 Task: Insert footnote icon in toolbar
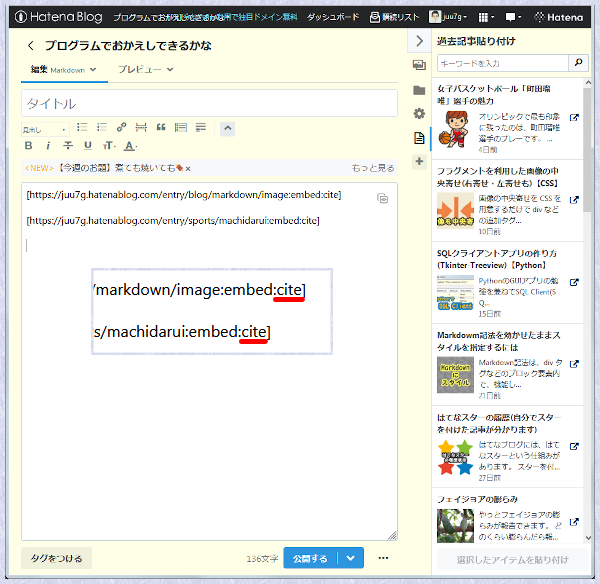[x=201, y=127]
